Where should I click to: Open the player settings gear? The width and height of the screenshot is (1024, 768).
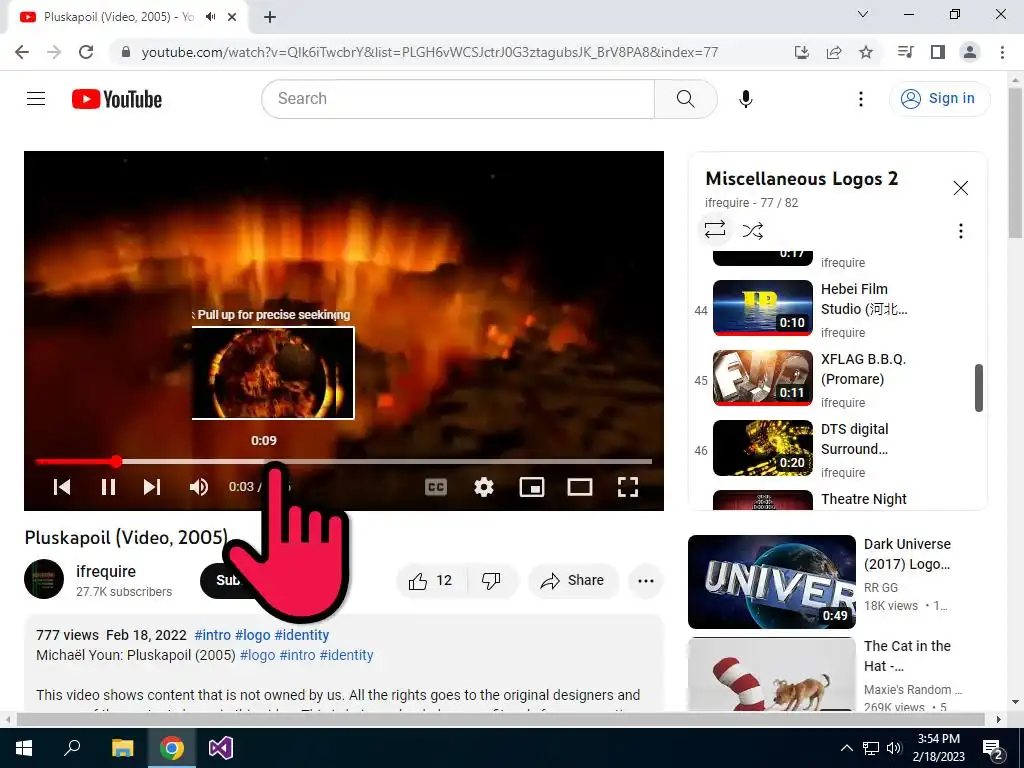pyautogui.click(x=483, y=487)
